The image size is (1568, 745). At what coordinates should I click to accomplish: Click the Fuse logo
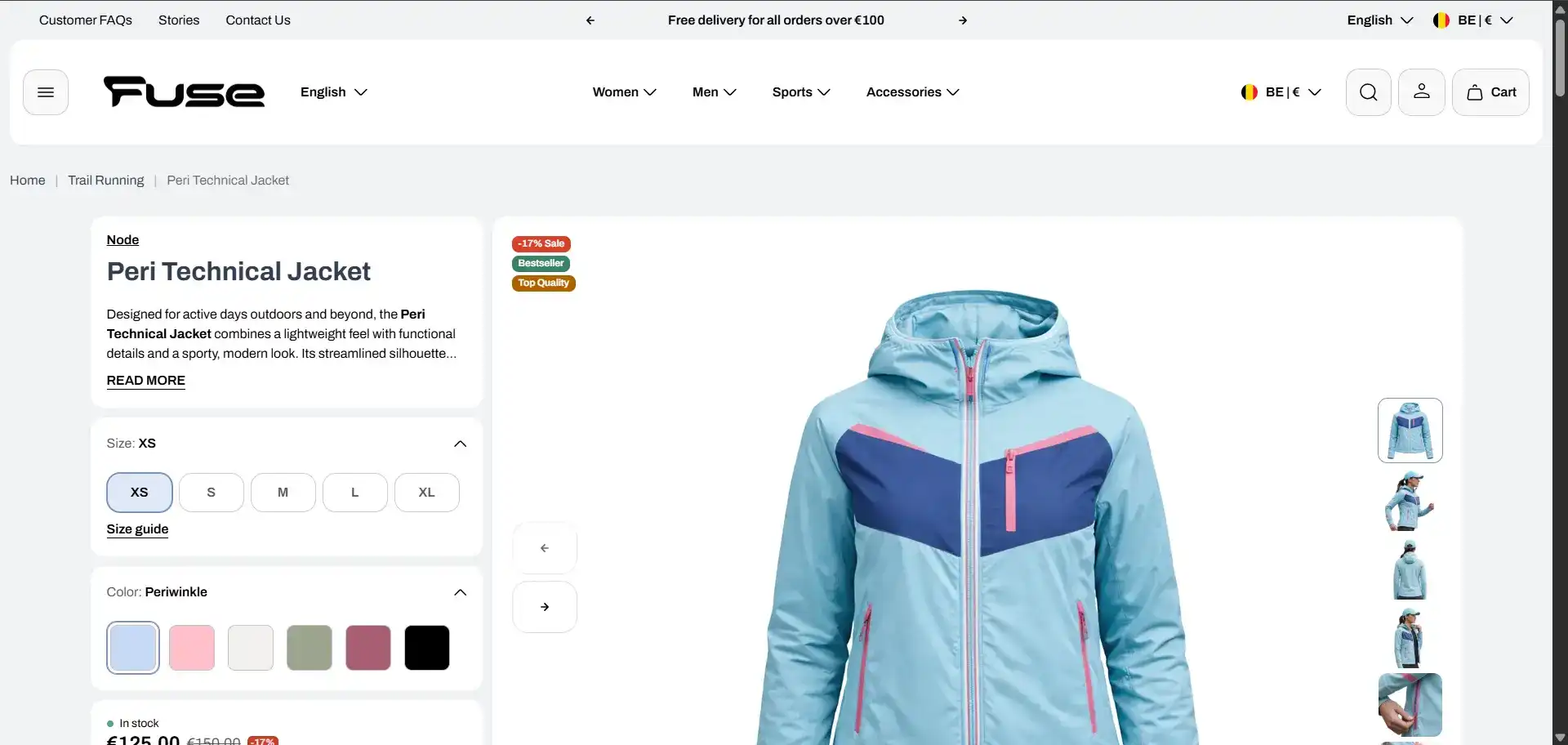[x=184, y=91]
